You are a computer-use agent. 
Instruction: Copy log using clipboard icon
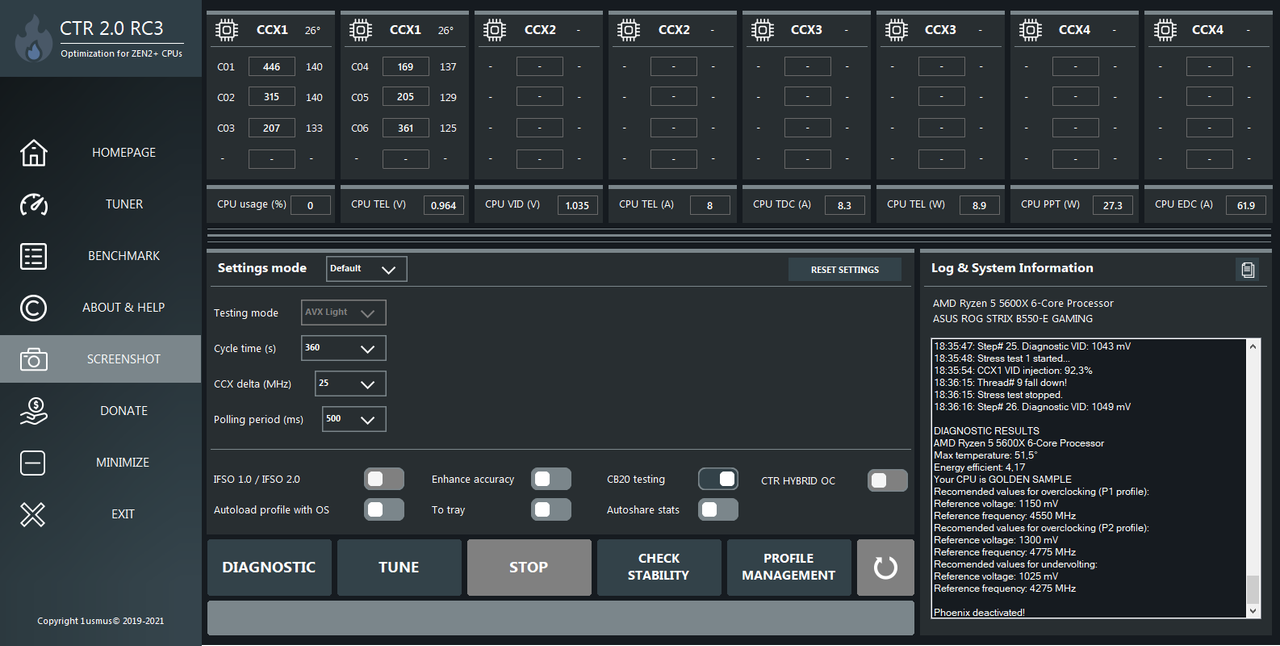pos(1247,269)
